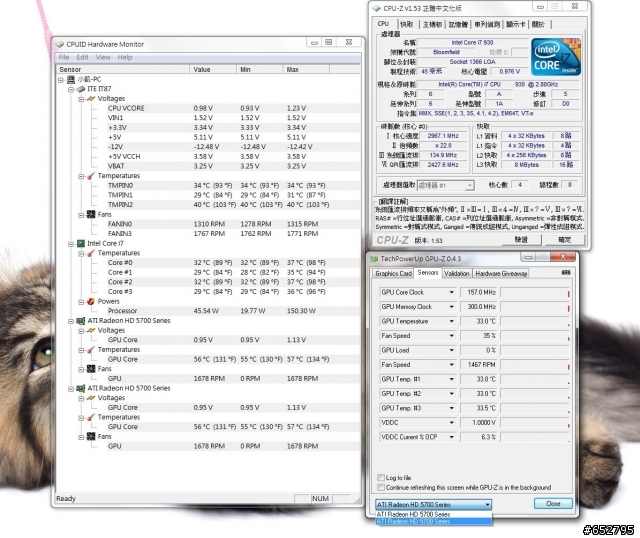This screenshot has height=538, width=640.
Task: Click the GPU-Z title bar icon
Action: (x=374, y=259)
